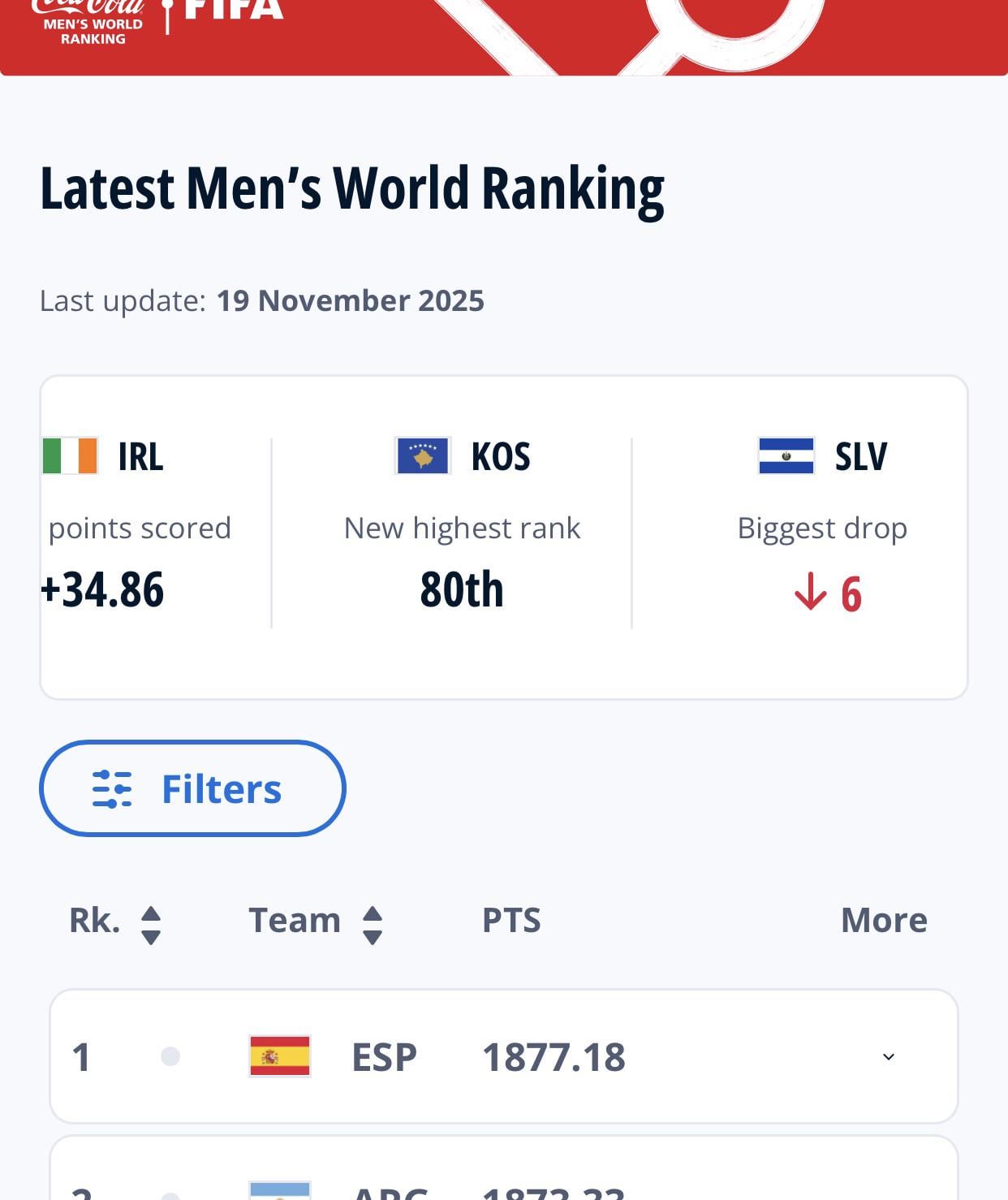Click the Argentina flag in row two
Image resolution: width=1008 pixels, height=1200 pixels.
pyautogui.click(x=280, y=1190)
